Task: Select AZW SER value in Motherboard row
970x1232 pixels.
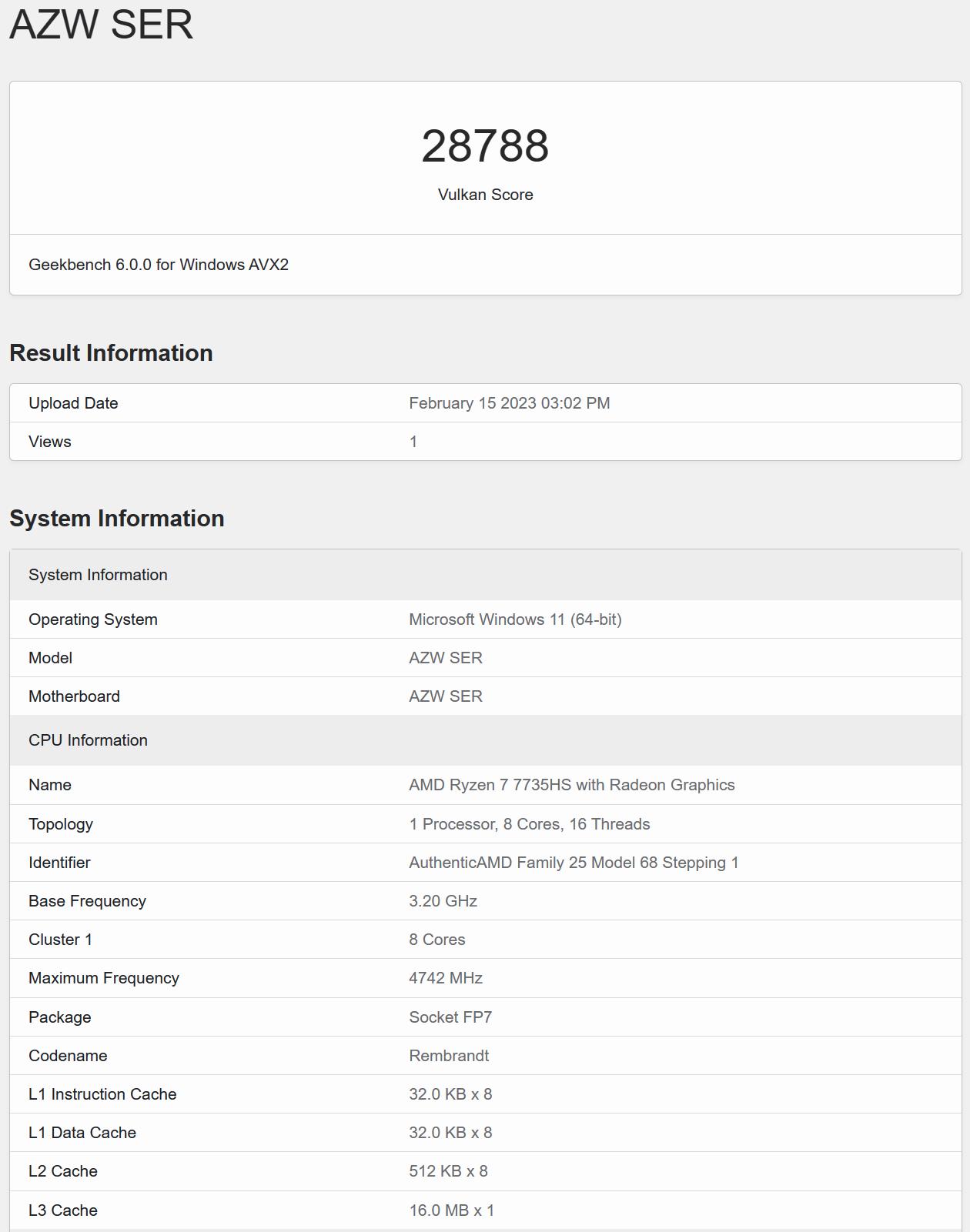Action: 446,696
